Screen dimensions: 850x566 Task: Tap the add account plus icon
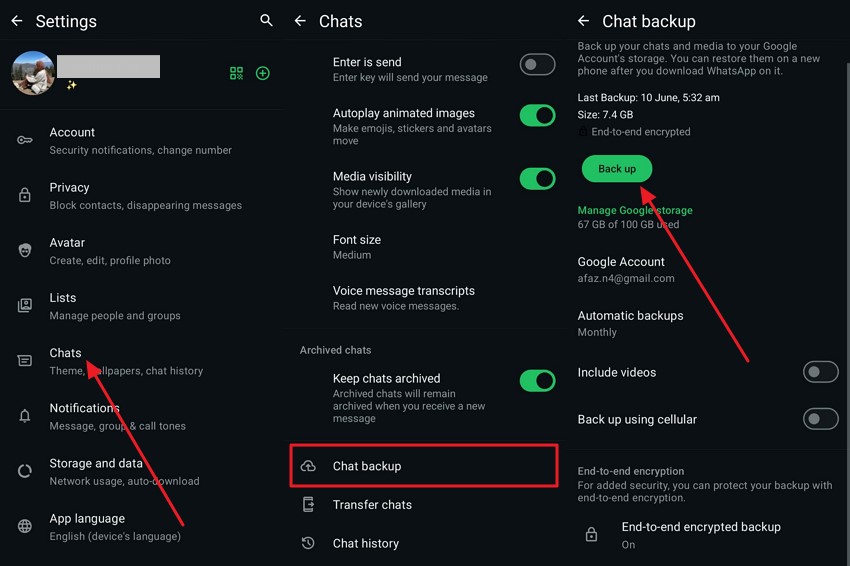pyautogui.click(x=263, y=73)
